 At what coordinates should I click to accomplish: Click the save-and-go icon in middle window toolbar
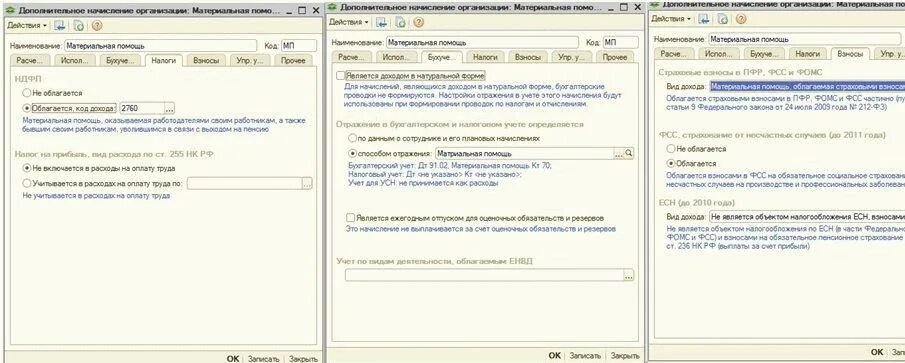(x=382, y=22)
